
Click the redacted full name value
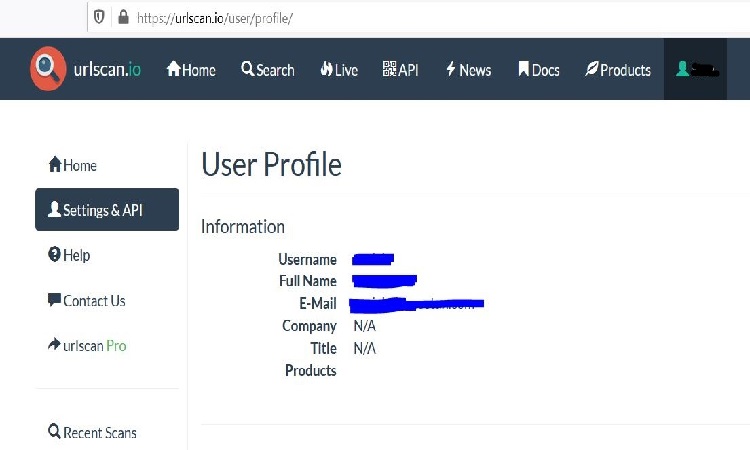click(384, 281)
